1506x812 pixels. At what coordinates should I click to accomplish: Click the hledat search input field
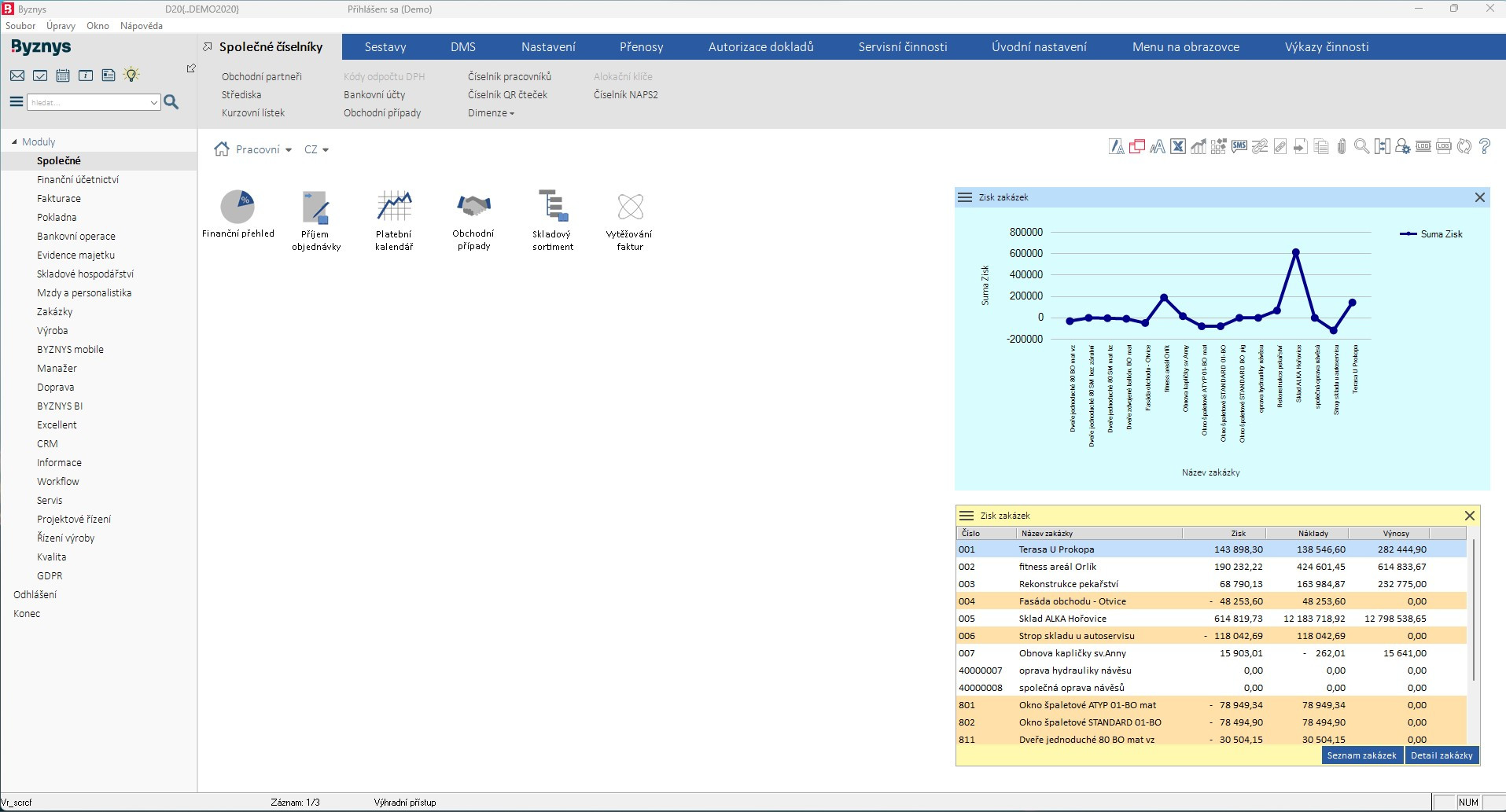pos(88,102)
